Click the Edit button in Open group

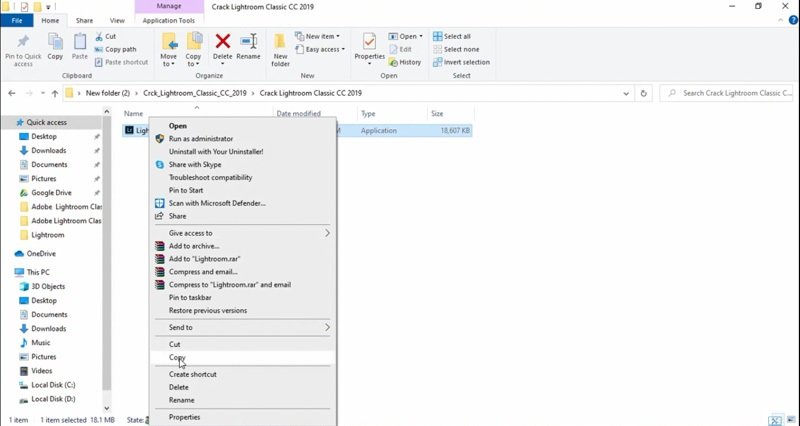(401, 49)
